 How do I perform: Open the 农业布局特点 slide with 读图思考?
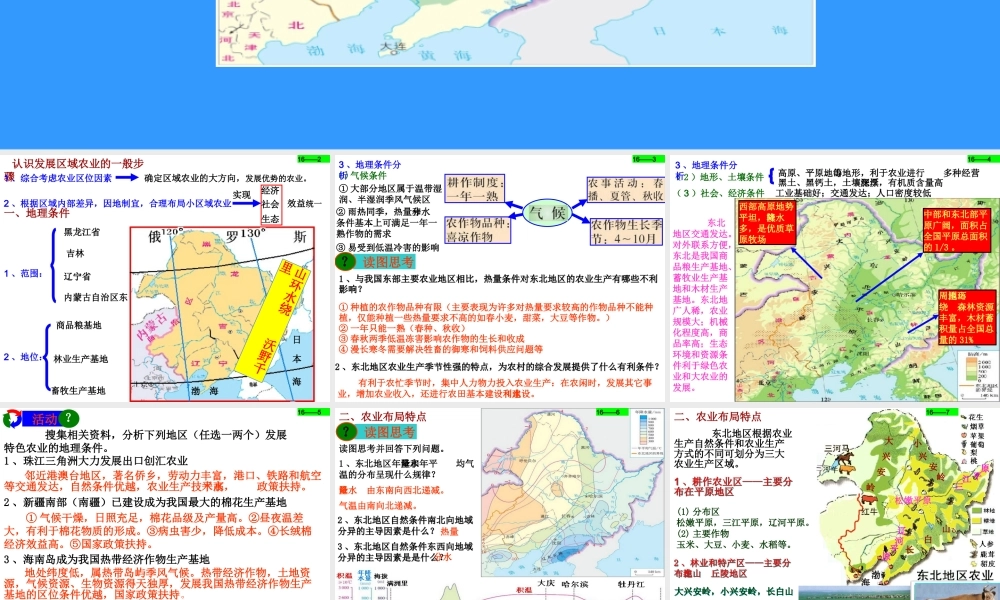point(500,504)
